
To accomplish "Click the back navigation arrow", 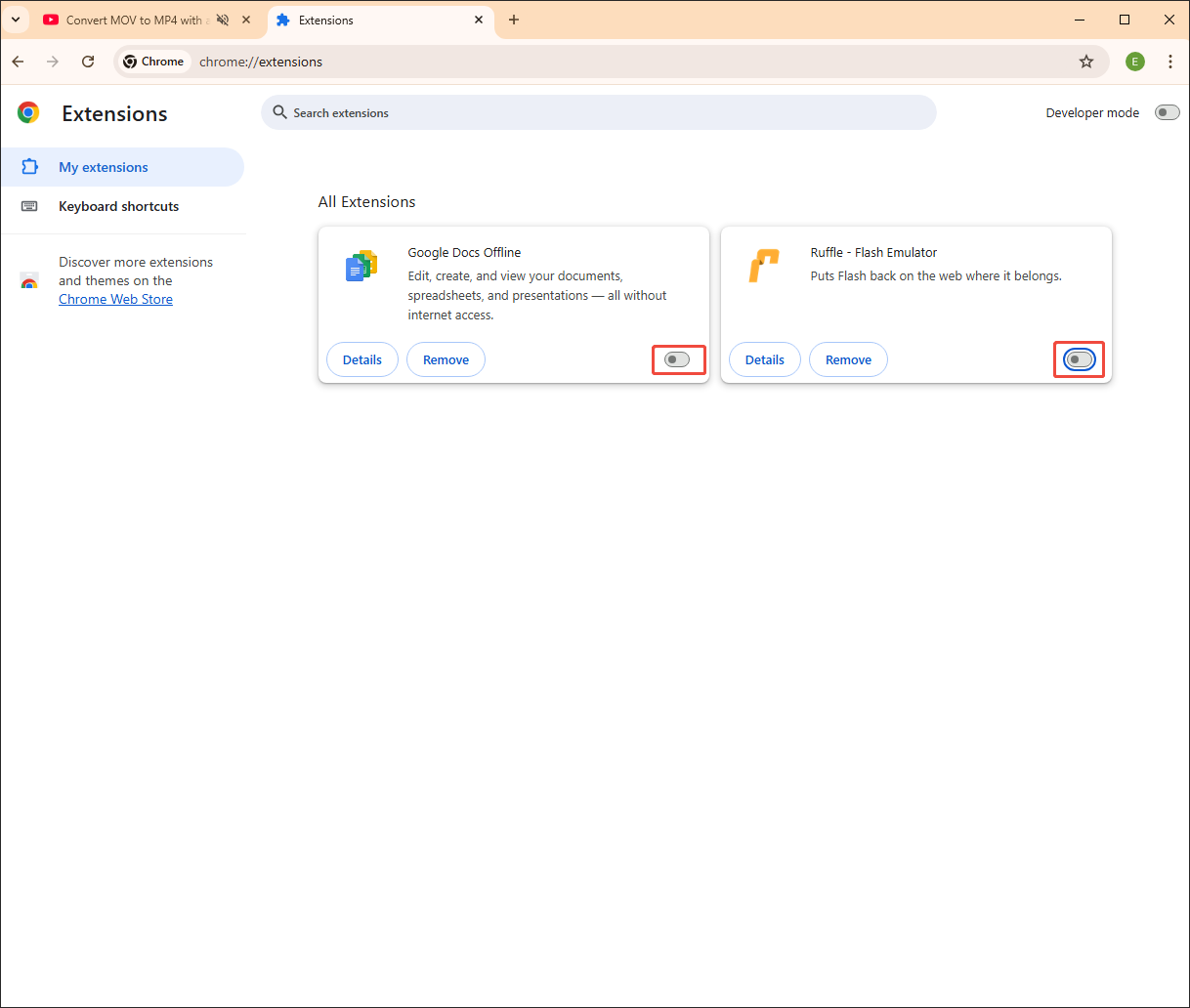I will coord(18,61).
